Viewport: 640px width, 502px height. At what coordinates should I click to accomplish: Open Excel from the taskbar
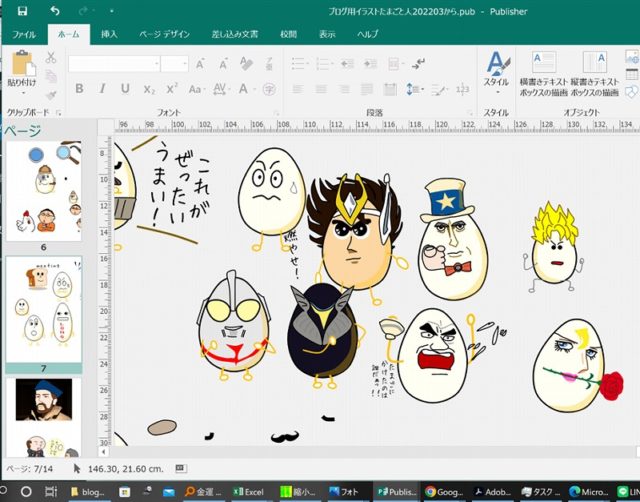pyautogui.click(x=248, y=492)
